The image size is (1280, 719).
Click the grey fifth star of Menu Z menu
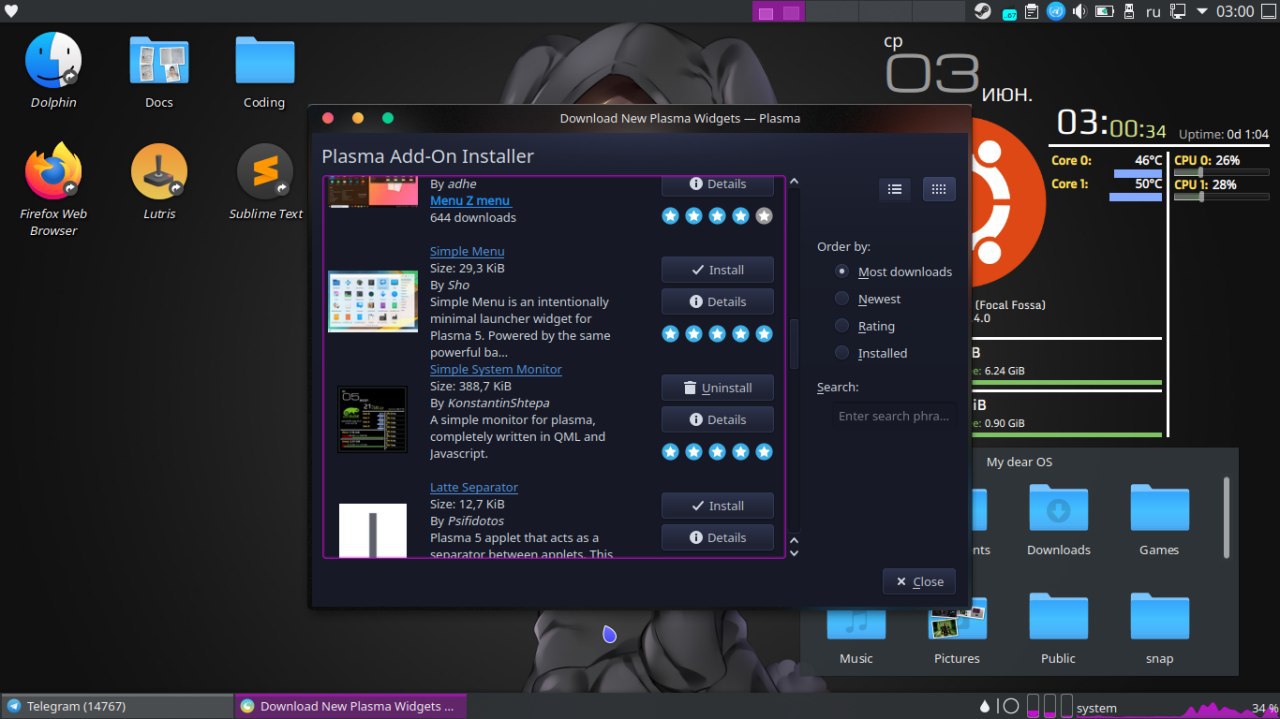(764, 215)
